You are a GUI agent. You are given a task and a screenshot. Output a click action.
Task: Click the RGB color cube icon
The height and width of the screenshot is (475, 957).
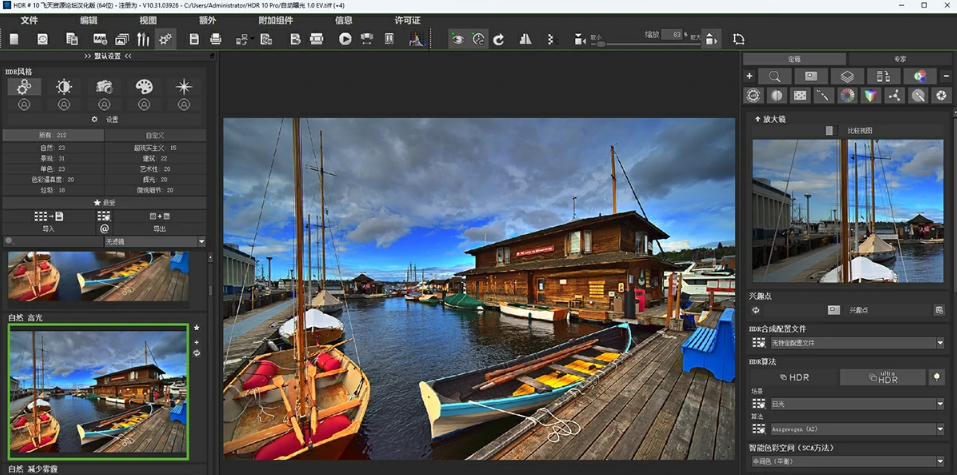click(870, 95)
